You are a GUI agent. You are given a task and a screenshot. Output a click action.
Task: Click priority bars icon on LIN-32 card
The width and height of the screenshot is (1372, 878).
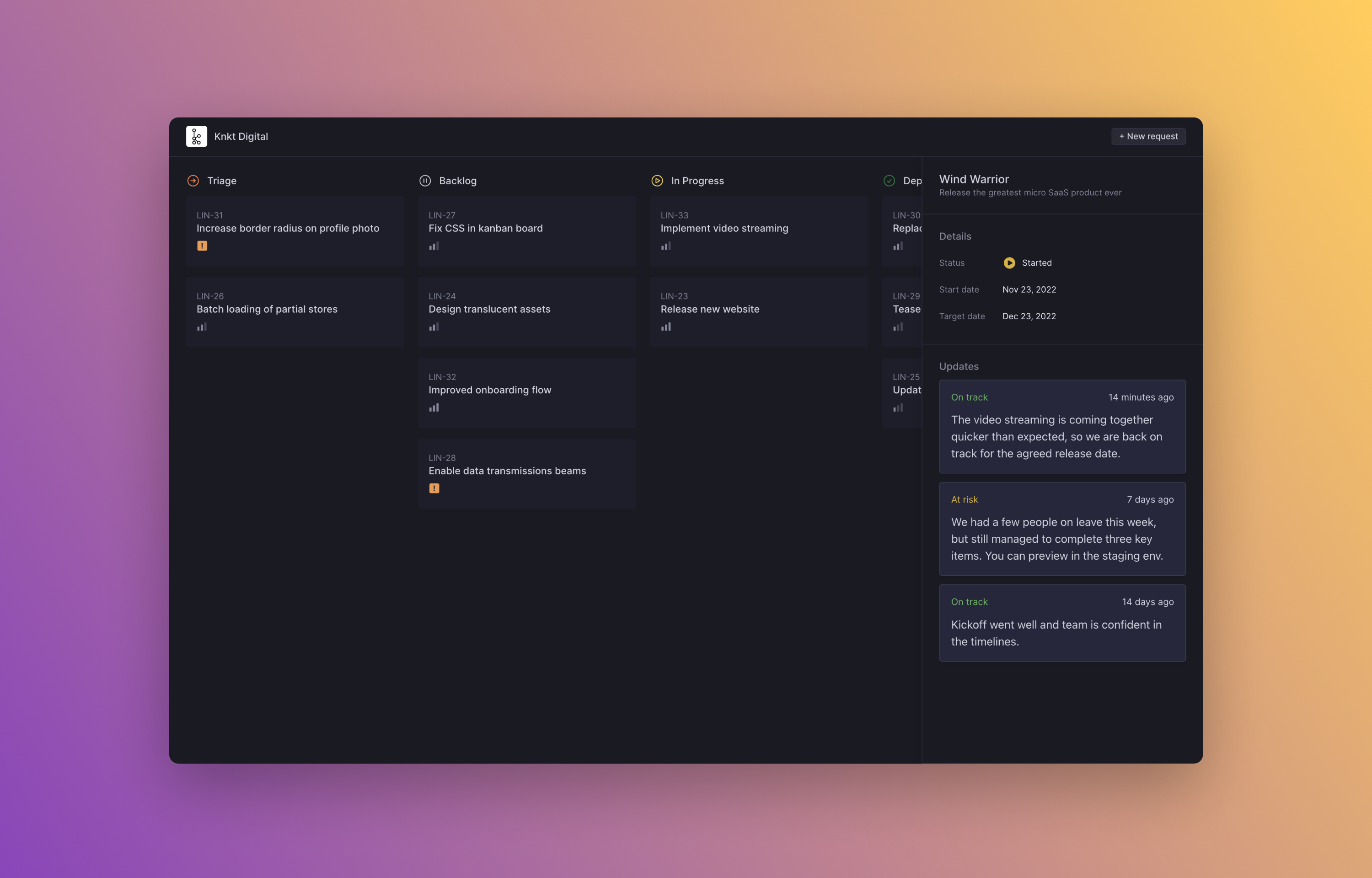[434, 407]
